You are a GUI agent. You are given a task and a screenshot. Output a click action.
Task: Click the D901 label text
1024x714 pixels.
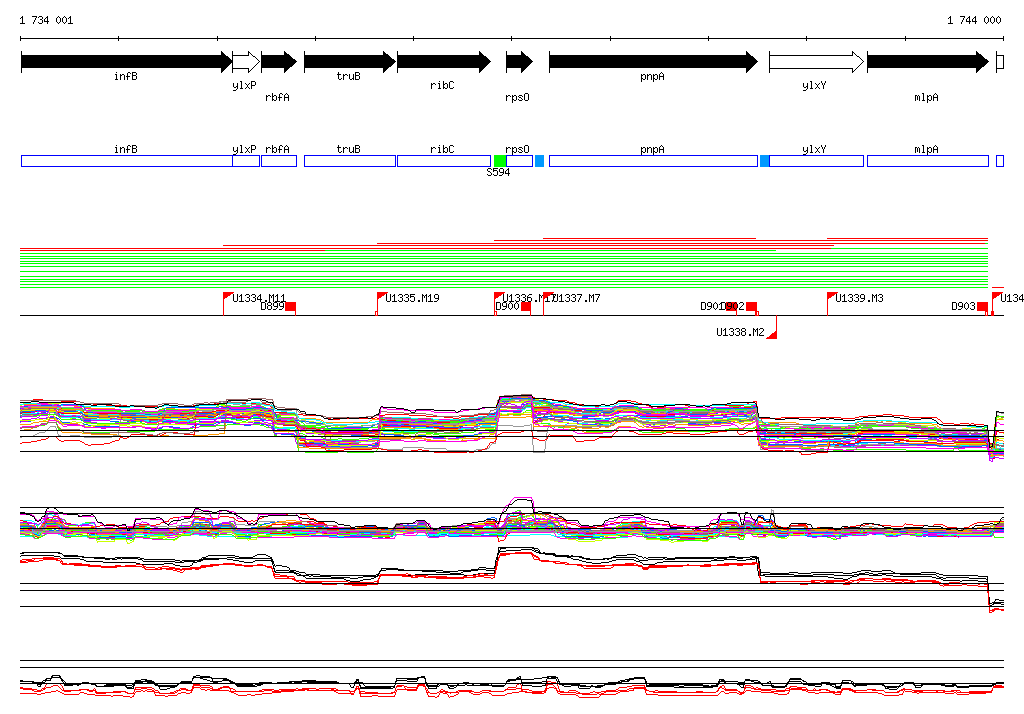[712, 306]
